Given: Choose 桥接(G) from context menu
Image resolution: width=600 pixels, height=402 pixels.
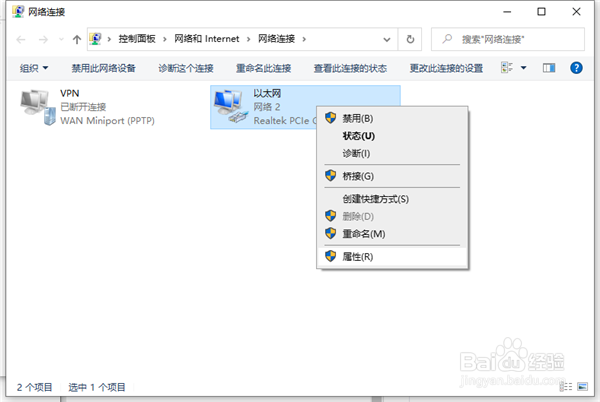Looking at the screenshot, I should [x=392, y=176].
